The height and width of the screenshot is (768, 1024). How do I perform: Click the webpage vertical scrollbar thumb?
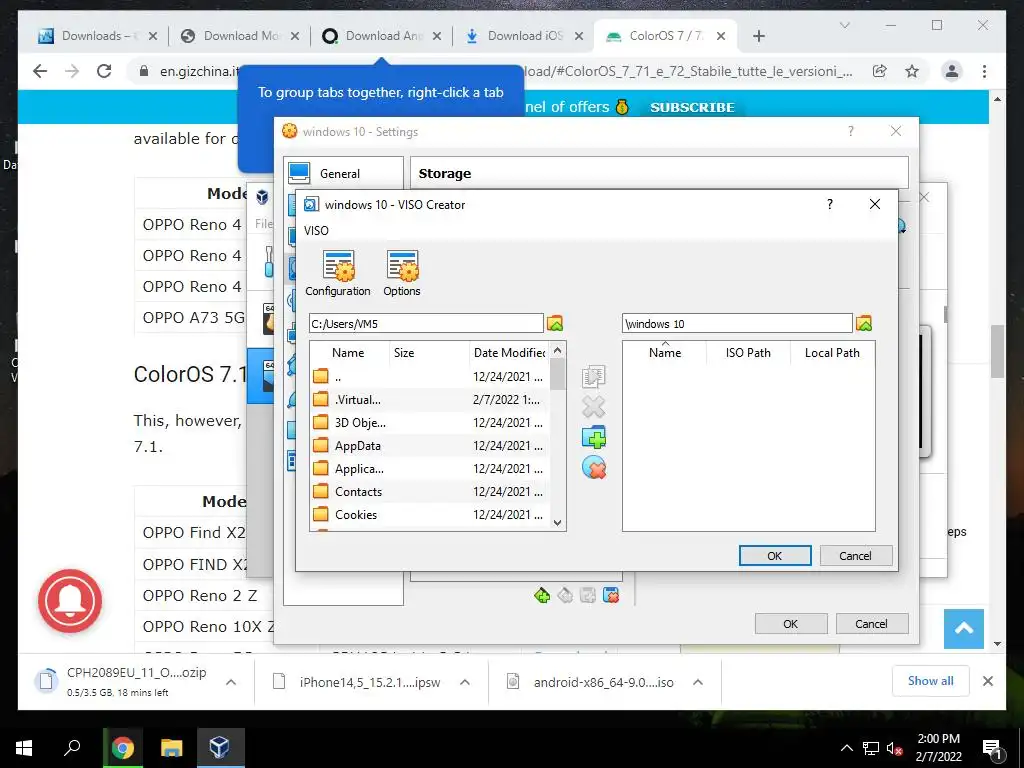point(997,352)
